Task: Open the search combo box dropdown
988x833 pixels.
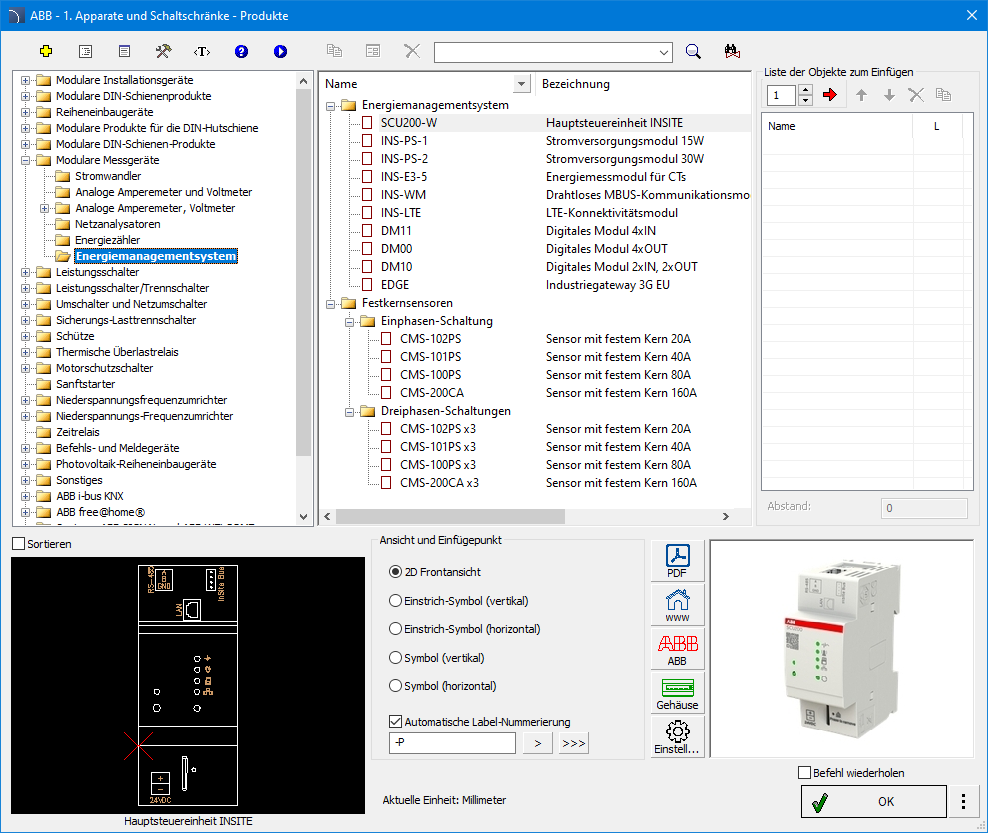Action: pyautogui.click(x=663, y=52)
